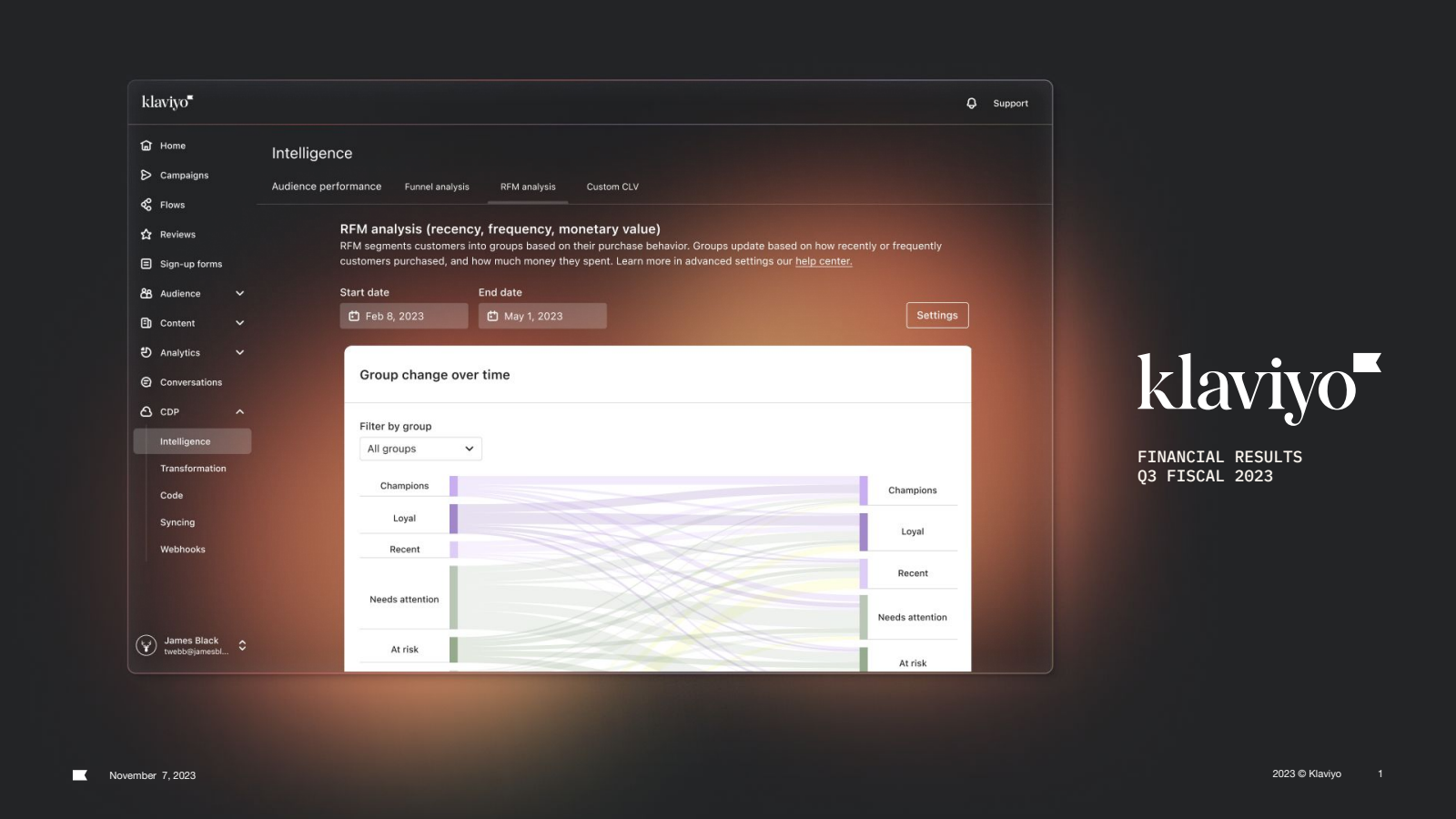This screenshot has width=1456, height=819.
Task: Collapse the CDP menu chevron
Action: click(240, 411)
